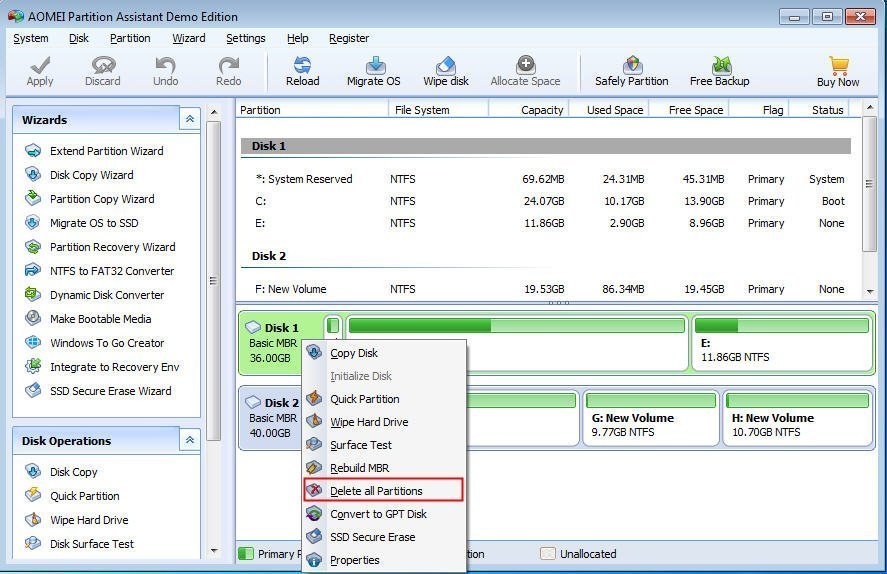
Task: Sort by Partition column header
Action: [x=312, y=110]
